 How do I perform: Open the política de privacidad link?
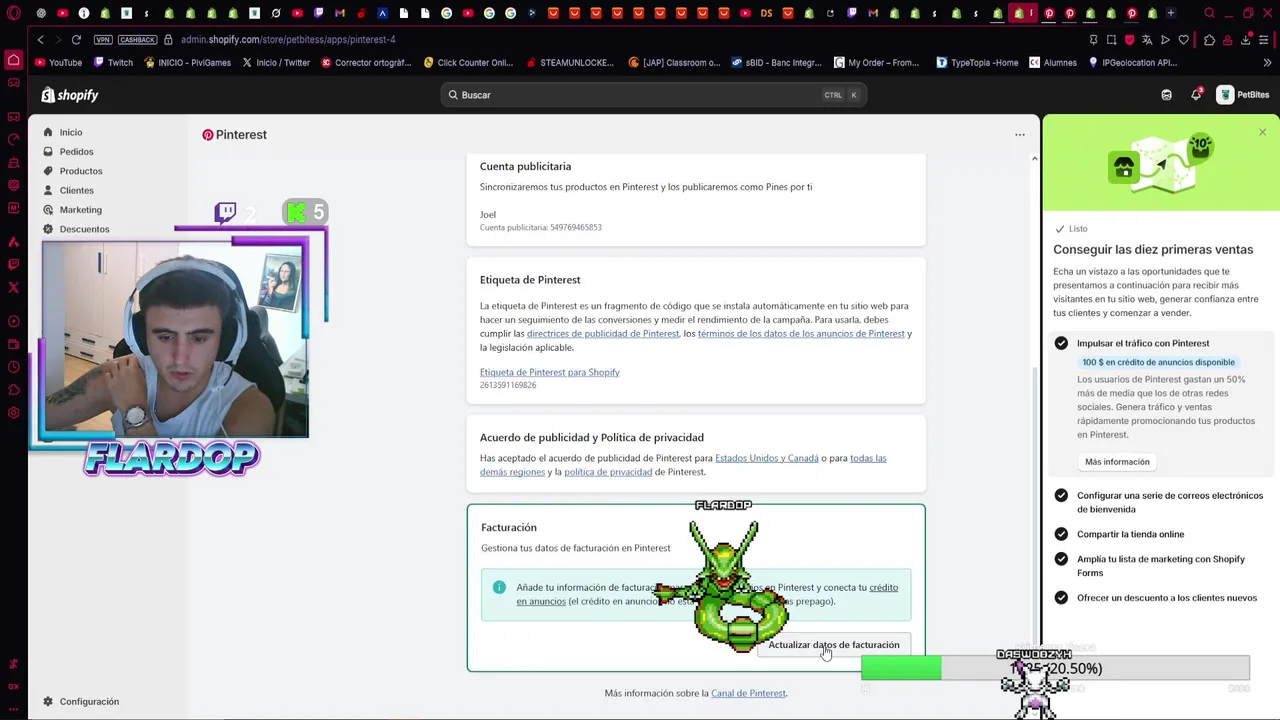point(608,472)
